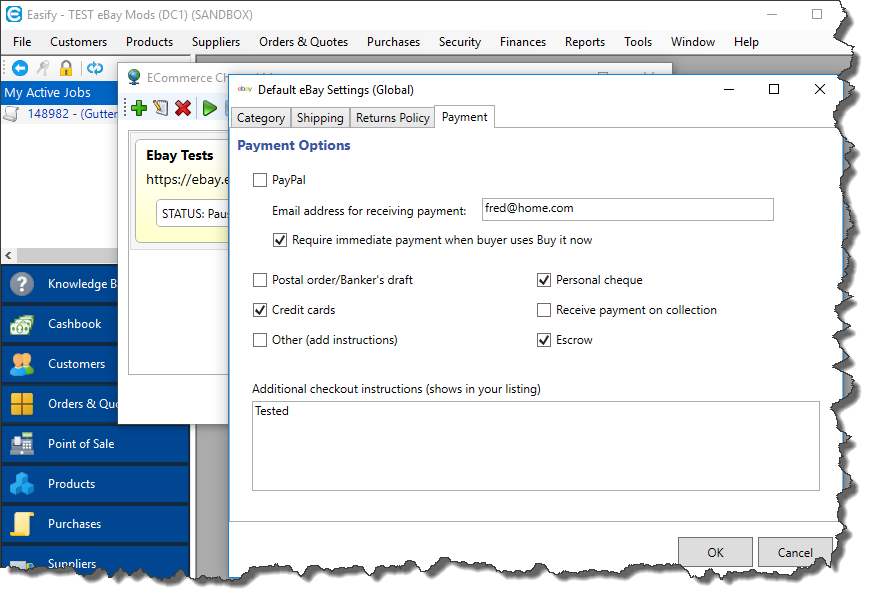Open the Orders & Quotes menu

click(x=303, y=42)
